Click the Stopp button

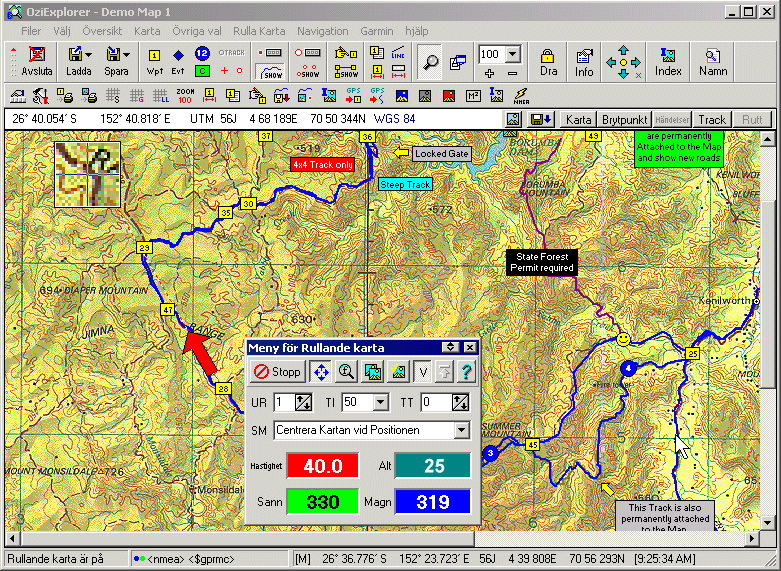(x=277, y=372)
